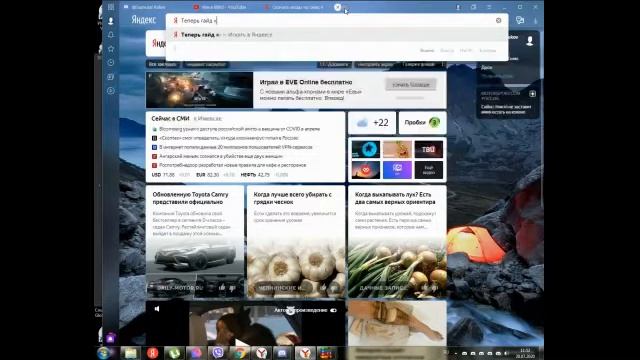The image size is (640, 360).
Task: Open red Yandex icon on taskbar
Action: (x=152, y=353)
